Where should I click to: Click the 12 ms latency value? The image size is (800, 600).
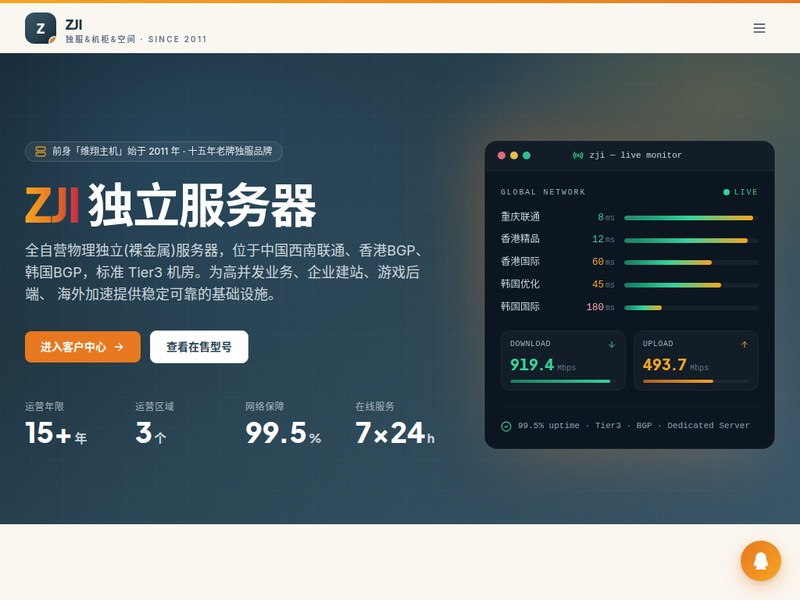pyautogui.click(x=603, y=239)
